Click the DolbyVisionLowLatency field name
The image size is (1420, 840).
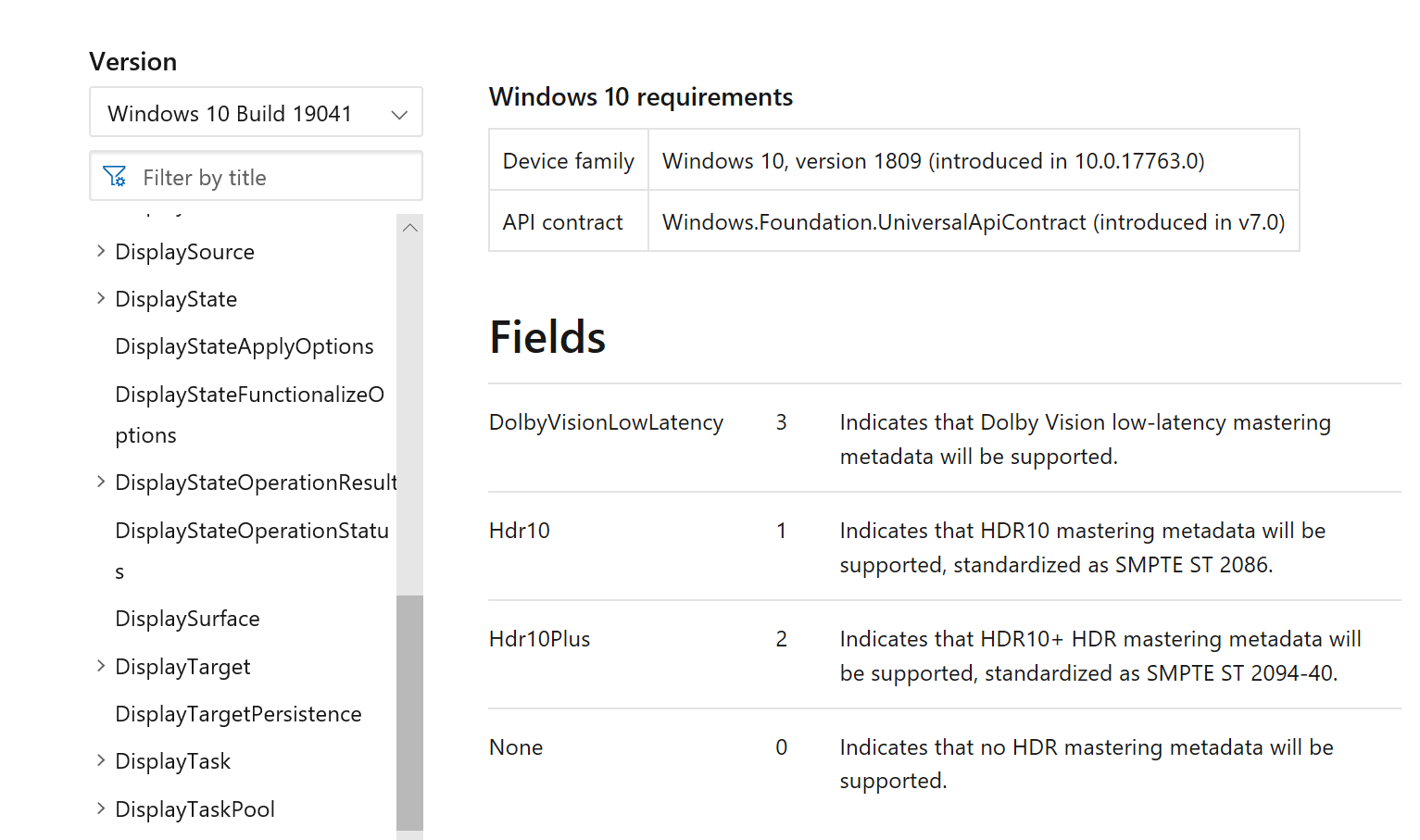pos(606,422)
